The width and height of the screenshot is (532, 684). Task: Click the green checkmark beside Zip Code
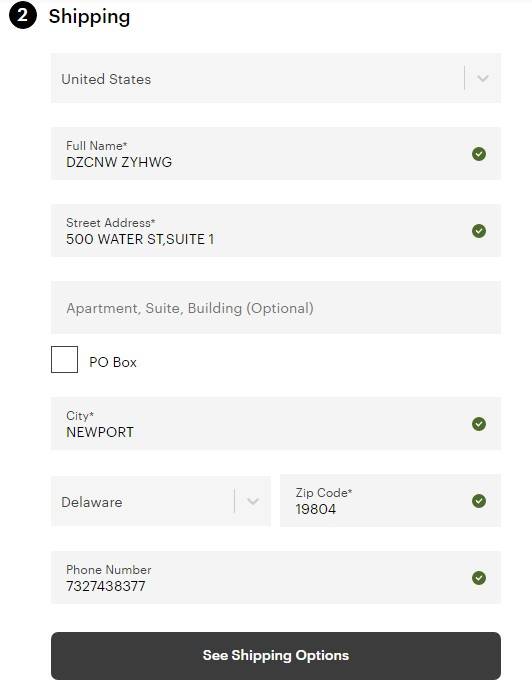(478, 501)
